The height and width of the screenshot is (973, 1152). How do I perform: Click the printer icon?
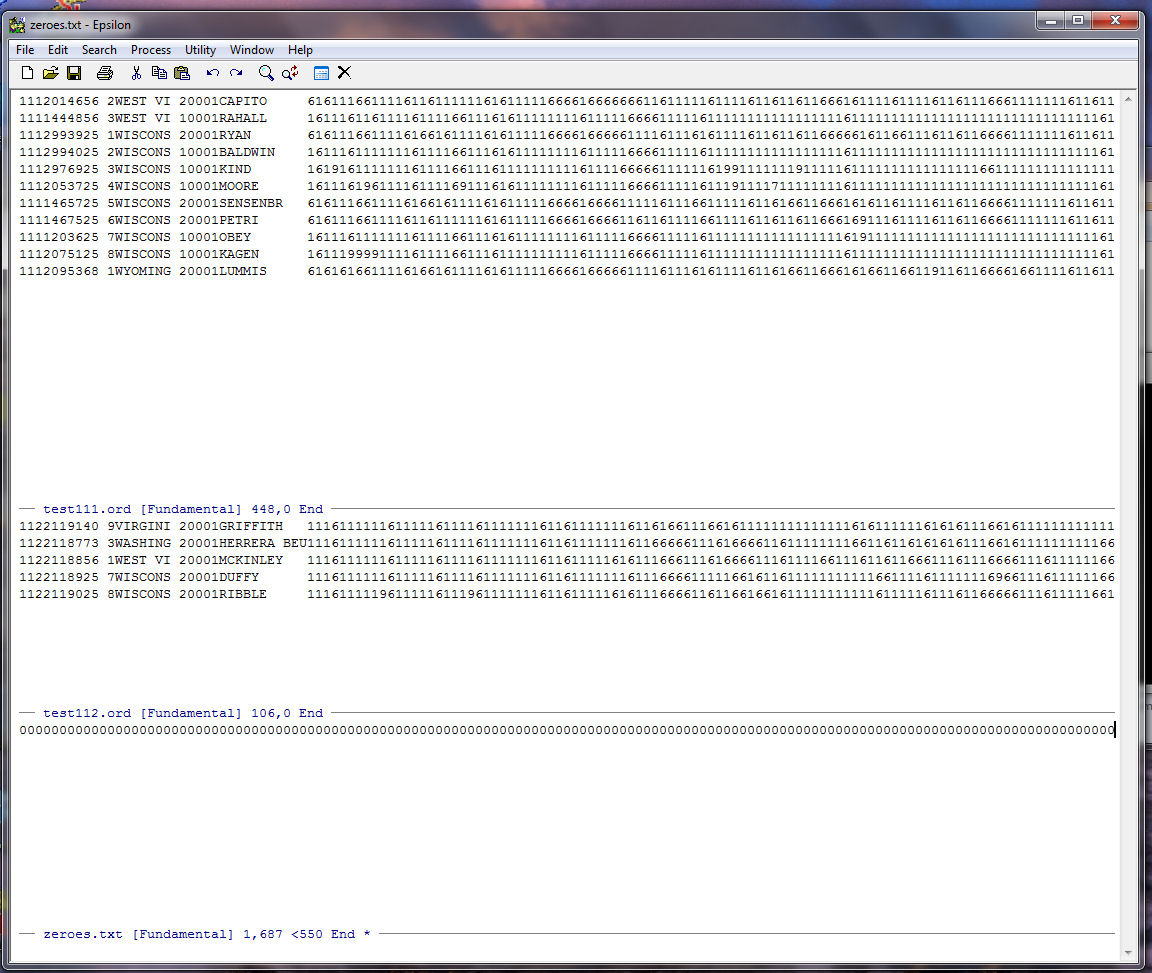click(x=105, y=73)
